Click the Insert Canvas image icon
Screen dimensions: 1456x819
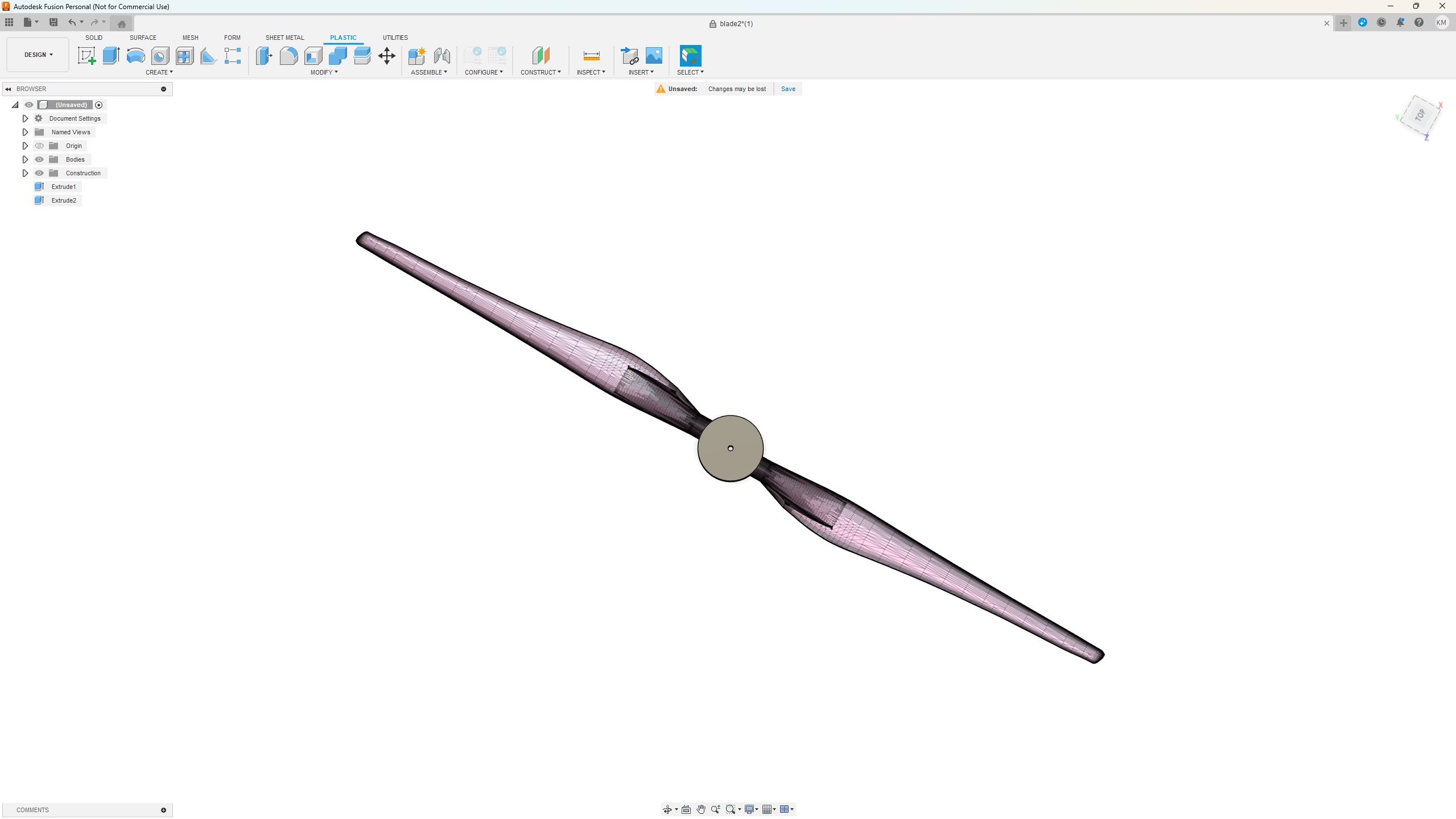(654, 56)
